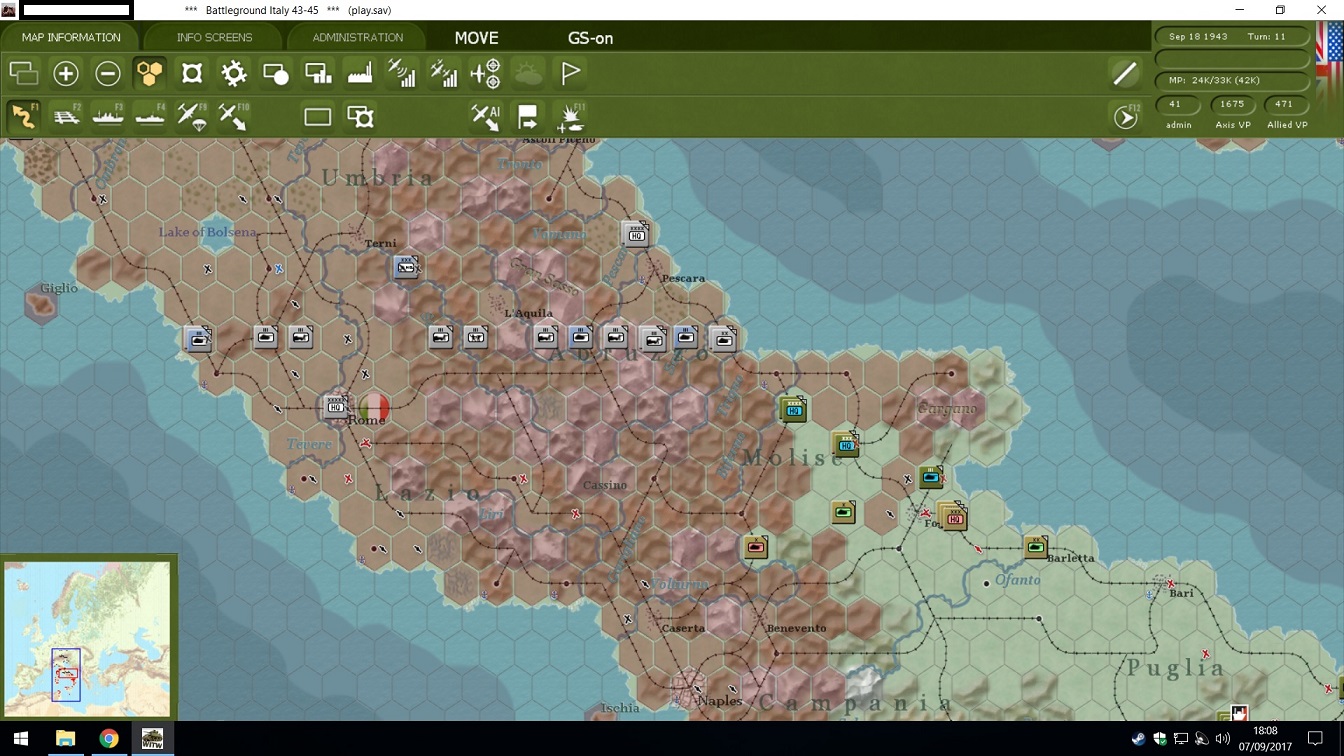Open the Steam tray icon
The image size is (1344, 756).
tap(1139, 739)
